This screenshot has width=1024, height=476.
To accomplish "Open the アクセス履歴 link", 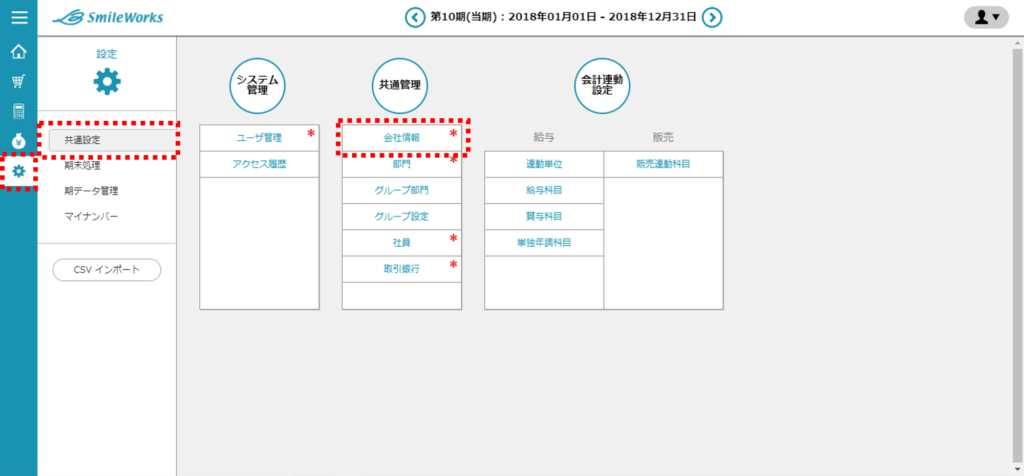I will pyautogui.click(x=259, y=164).
